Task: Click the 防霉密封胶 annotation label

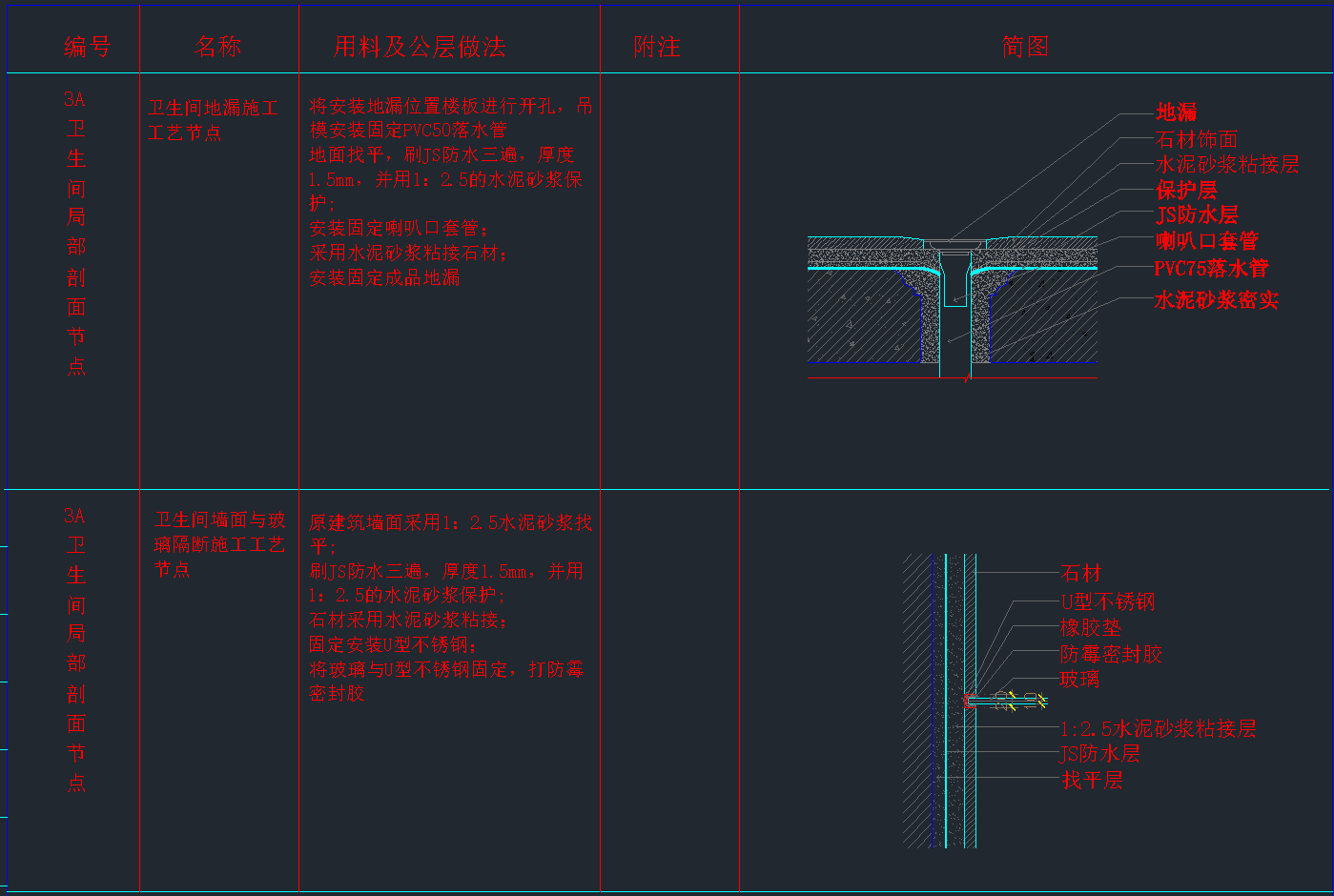Action: pyautogui.click(x=1111, y=654)
